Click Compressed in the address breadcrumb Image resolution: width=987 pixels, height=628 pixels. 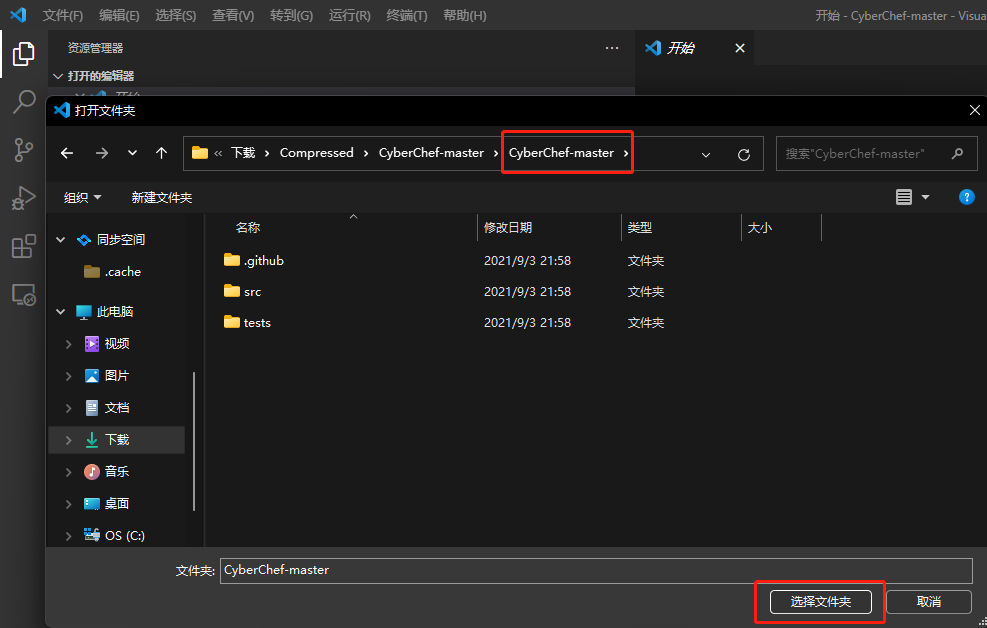click(317, 153)
